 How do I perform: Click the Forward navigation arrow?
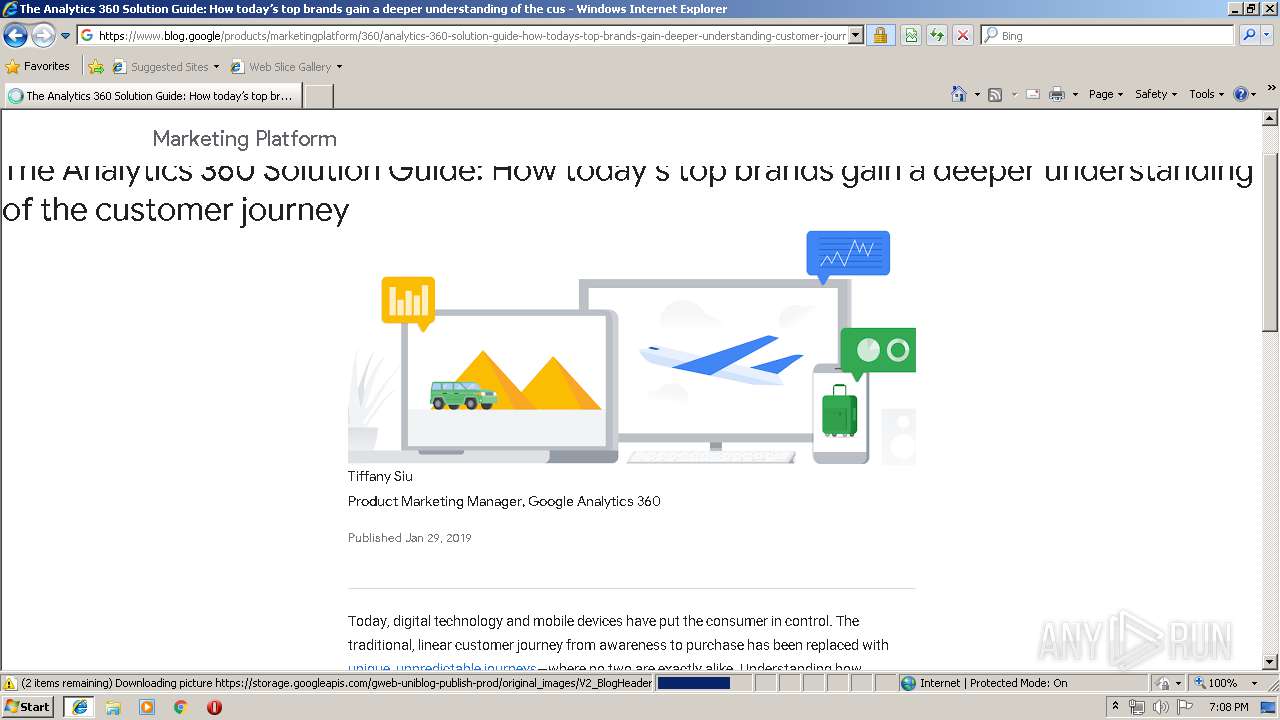[x=43, y=36]
